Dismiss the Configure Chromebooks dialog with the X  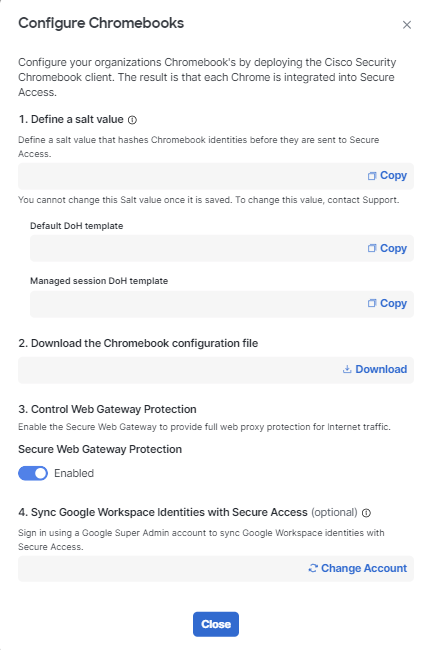pyautogui.click(x=407, y=25)
